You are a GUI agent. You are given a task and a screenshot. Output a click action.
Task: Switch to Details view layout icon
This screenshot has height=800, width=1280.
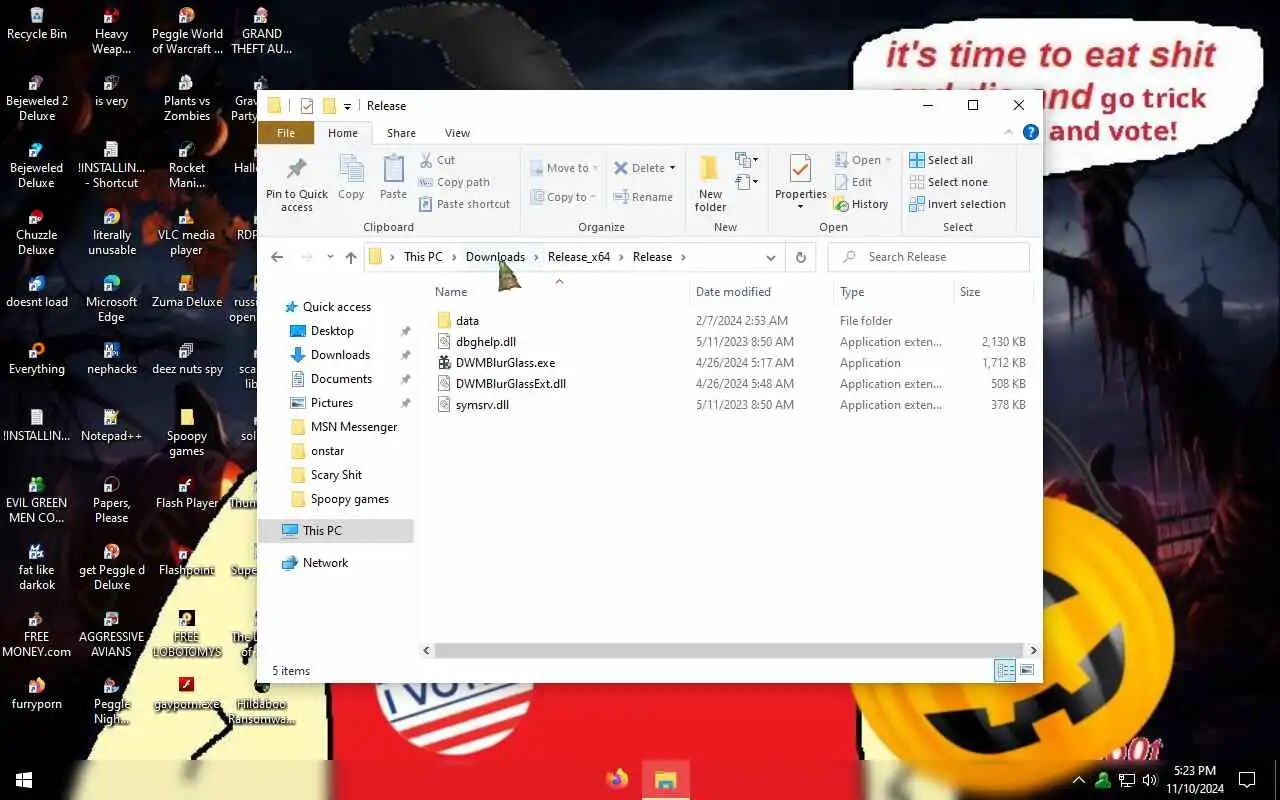tap(1005, 671)
